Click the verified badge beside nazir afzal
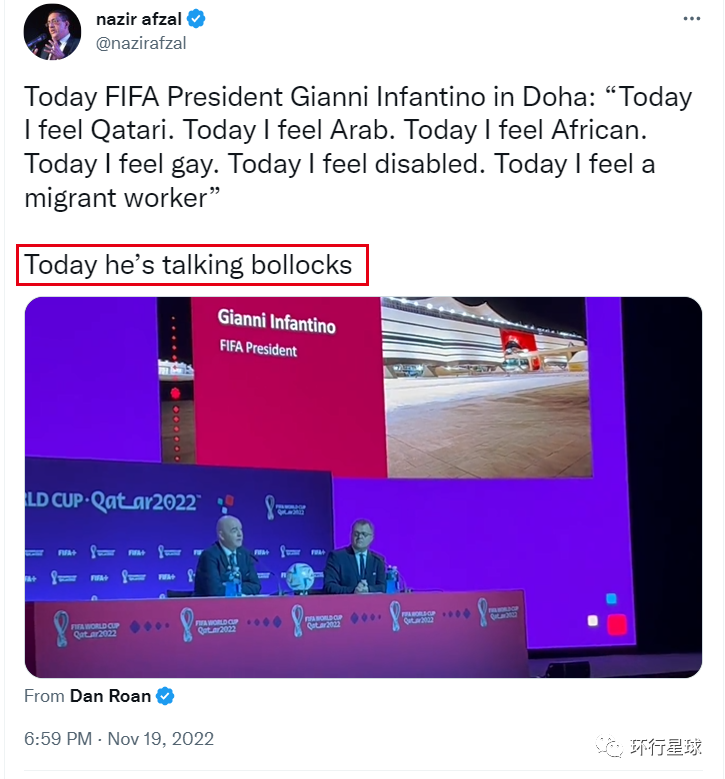725x779 pixels. point(198,19)
